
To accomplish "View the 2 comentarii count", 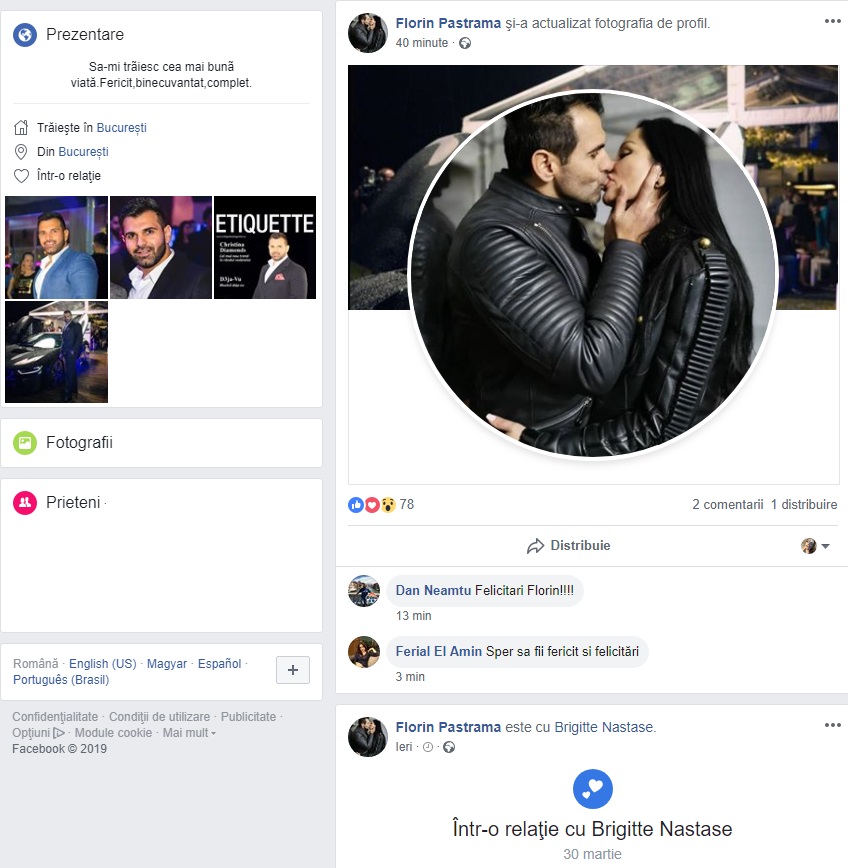I will click(727, 505).
